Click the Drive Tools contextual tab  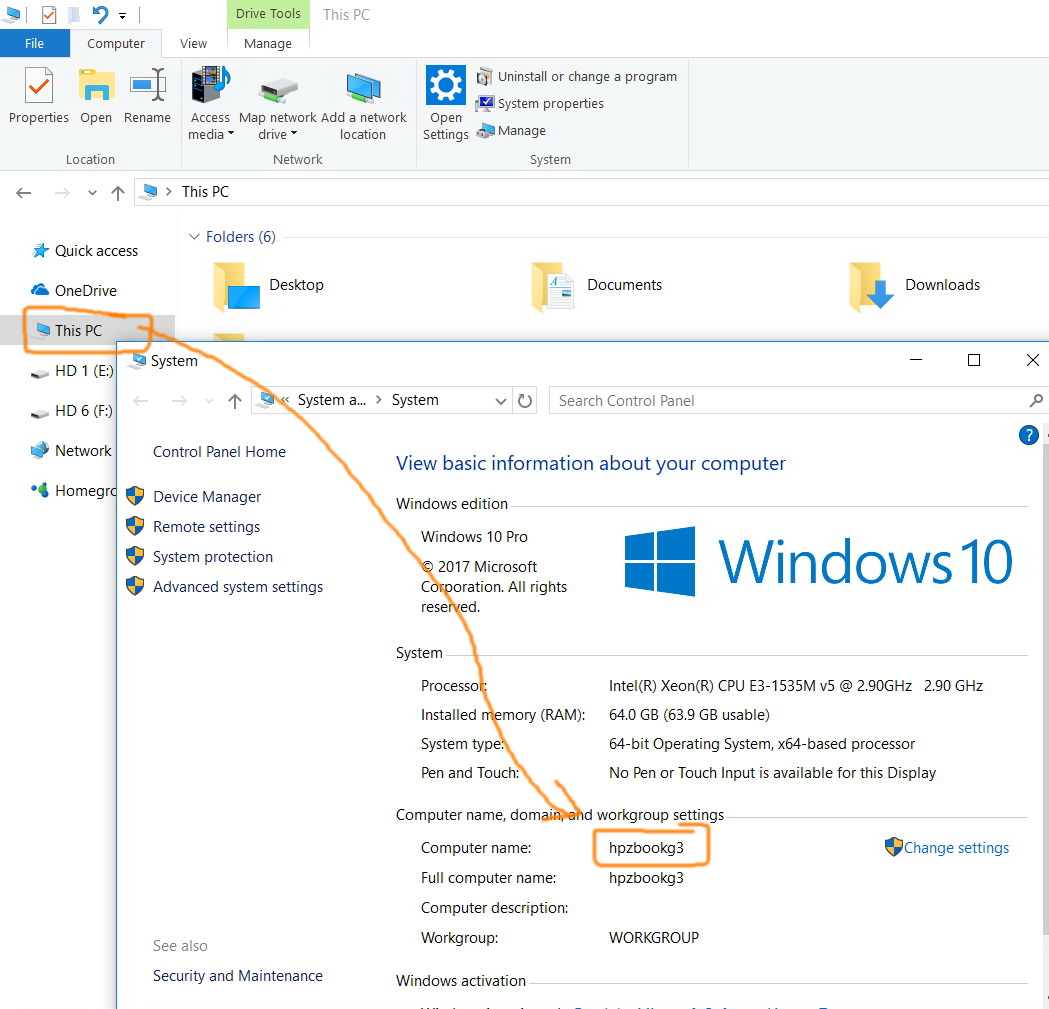click(x=268, y=14)
